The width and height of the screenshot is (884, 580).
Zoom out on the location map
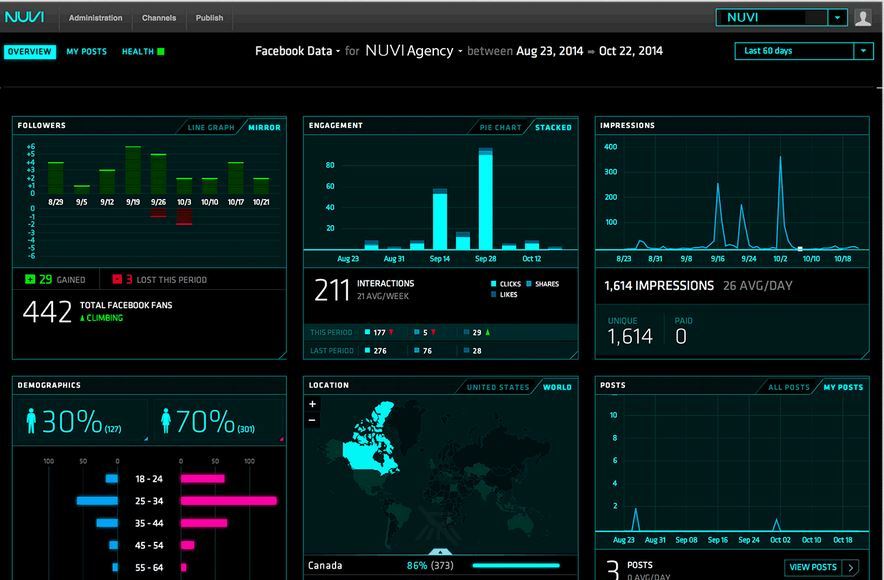tap(312, 420)
